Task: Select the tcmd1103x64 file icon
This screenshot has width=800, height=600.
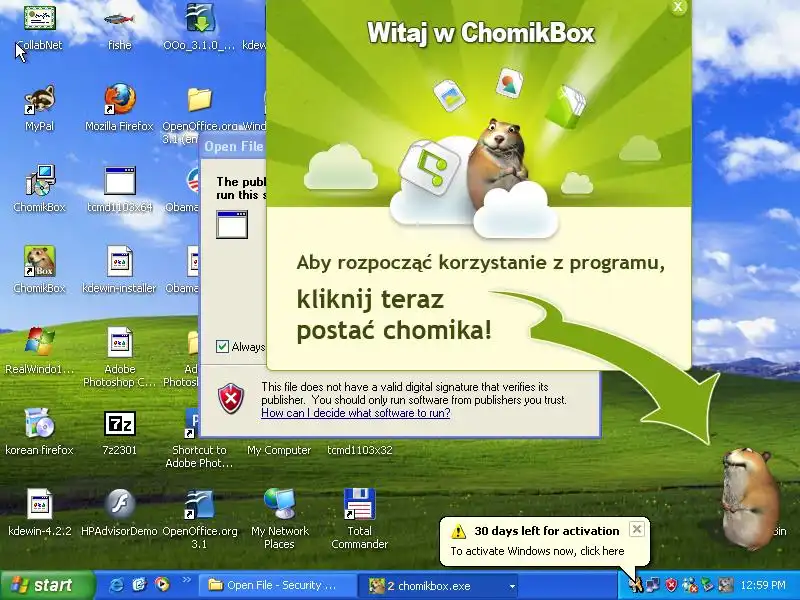Action: pyautogui.click(x=119, y=181)
